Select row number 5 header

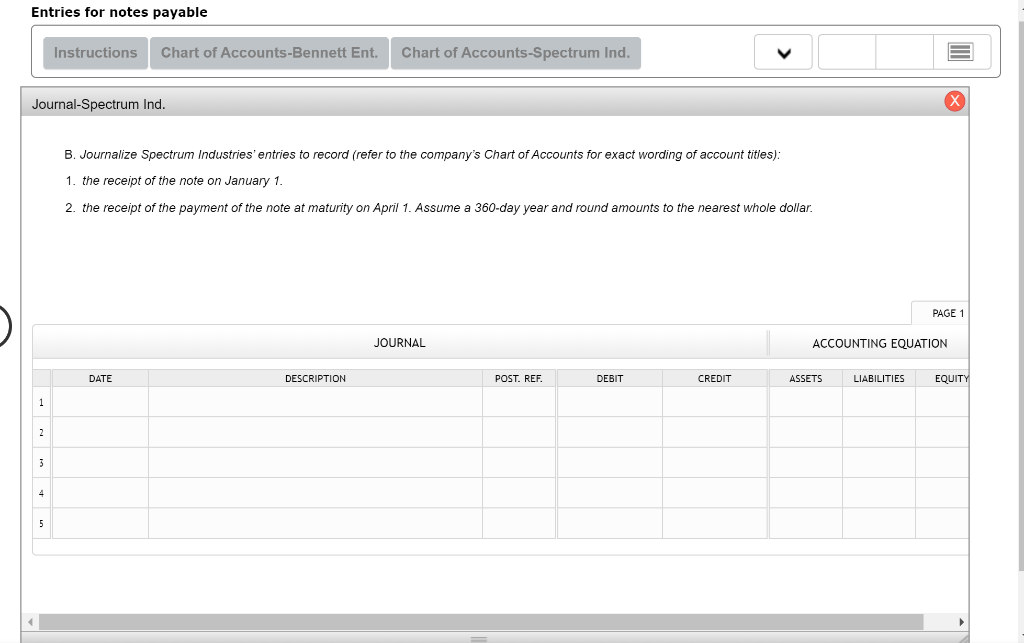(41, 524)
